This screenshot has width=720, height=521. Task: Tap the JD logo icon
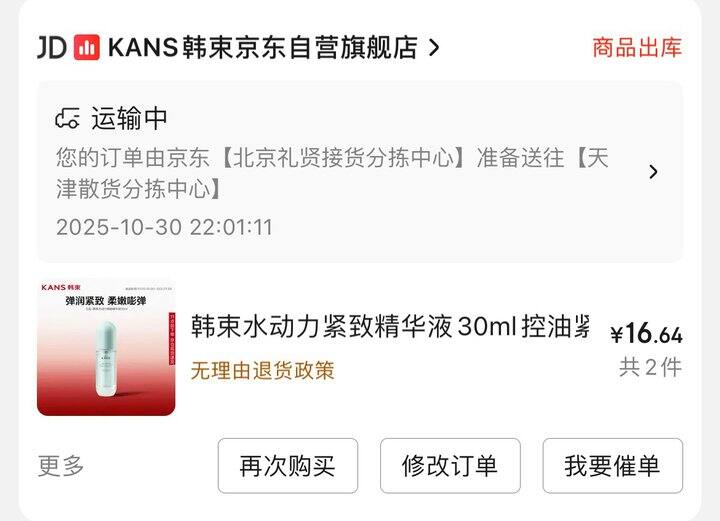click(52, 47)
